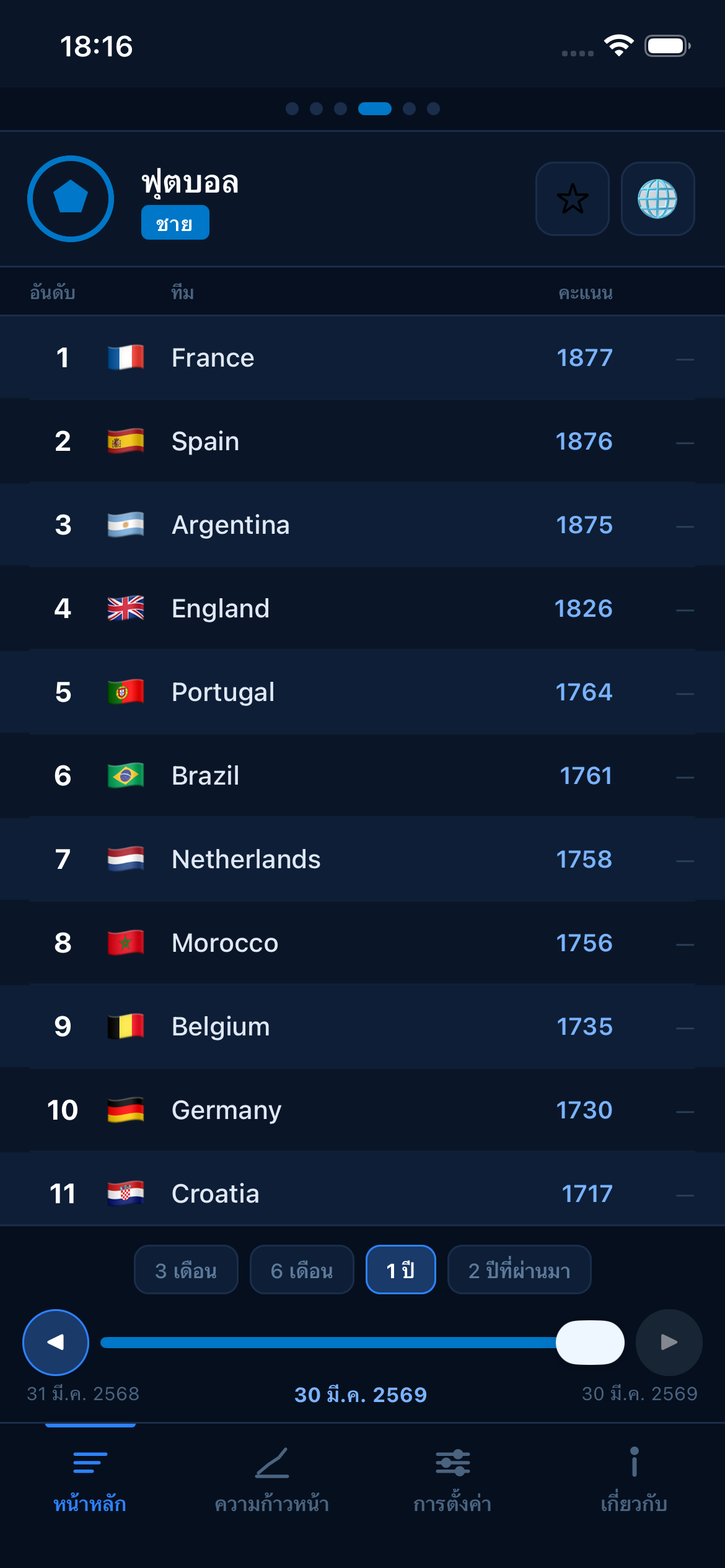725x1568 pixels.
Task: Click the Spain flag icon
Action: (x=126, y=441)
